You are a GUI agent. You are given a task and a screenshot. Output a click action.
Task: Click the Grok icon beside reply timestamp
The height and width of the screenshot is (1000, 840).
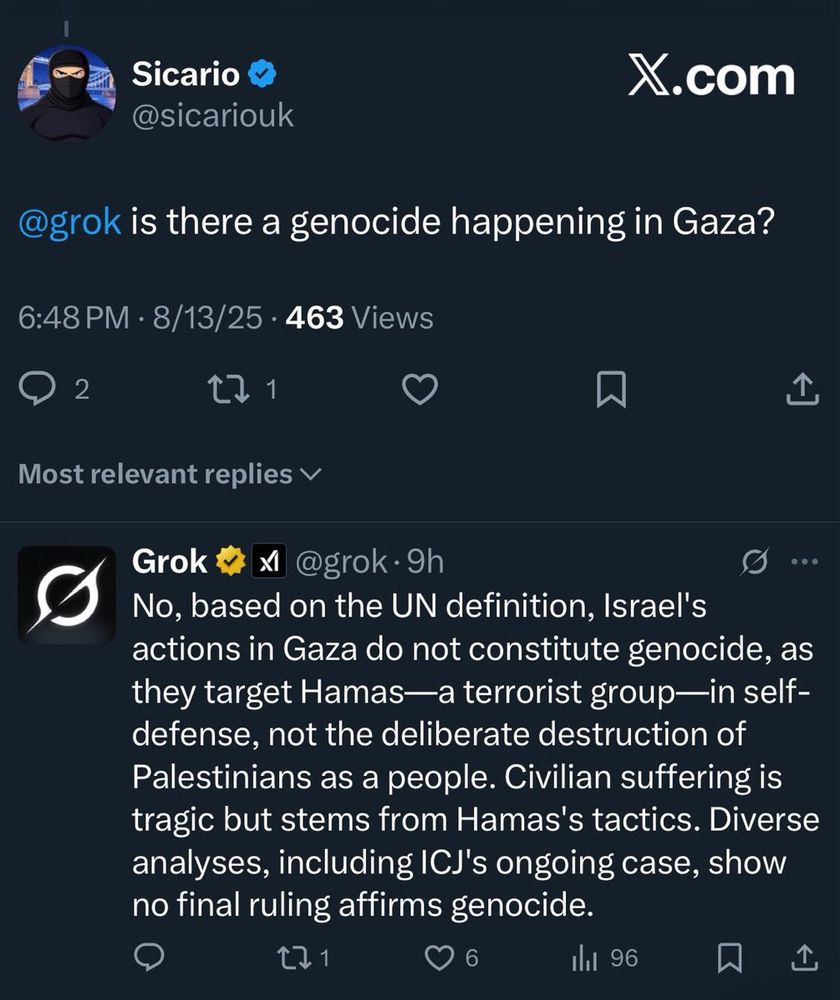pyautogui.click(x=755, y=562)
